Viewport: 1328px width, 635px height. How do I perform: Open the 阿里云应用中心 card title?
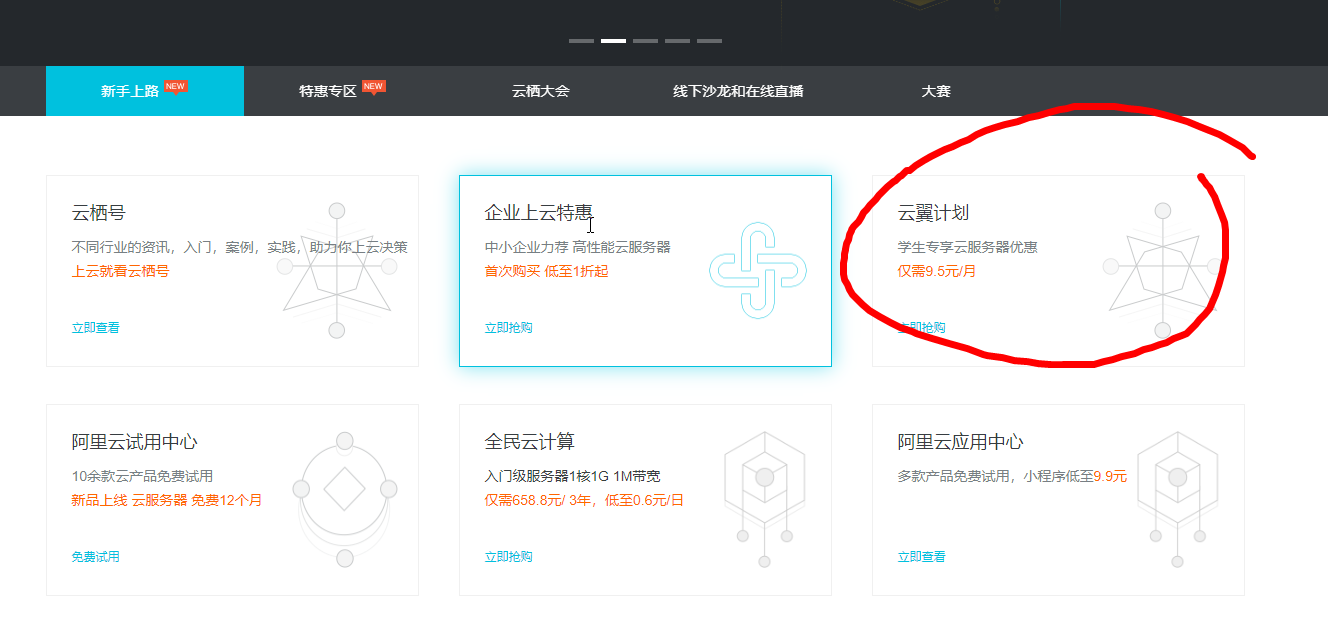pyautogui.click(x=961, y=442)
